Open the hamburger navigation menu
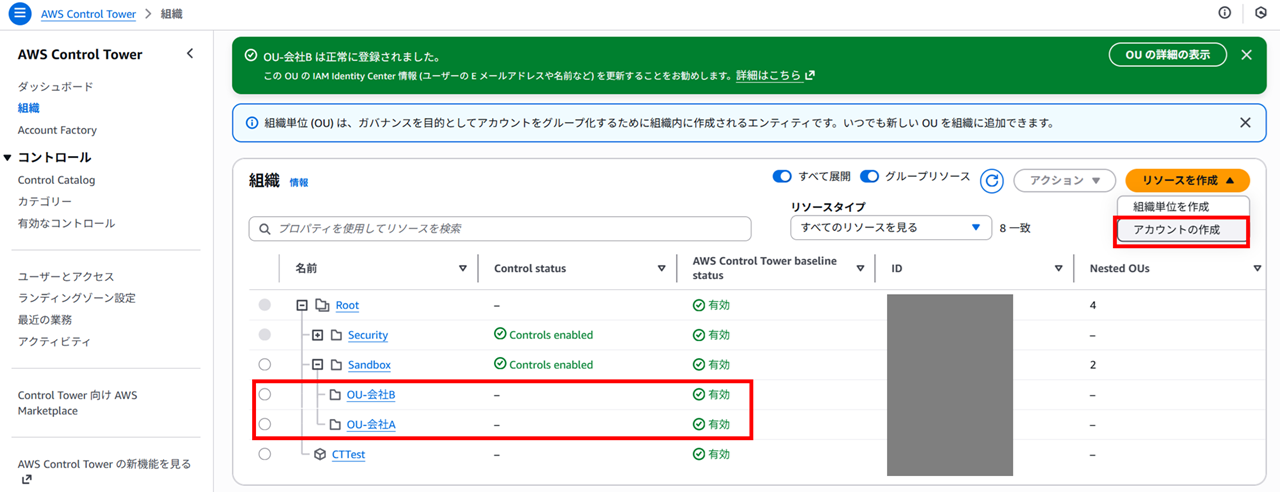The width and height of the screenshot is (1280, 492). [x=19, y=14]
